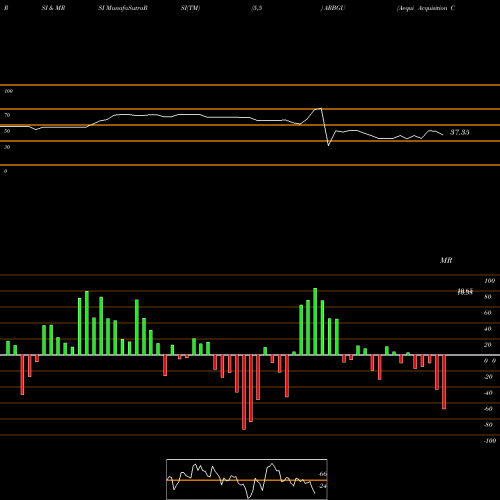The height and width of the screenshot is (500, 500).
Task: Click the overlapping value label below MR title
Action: [x=465, y=292]
